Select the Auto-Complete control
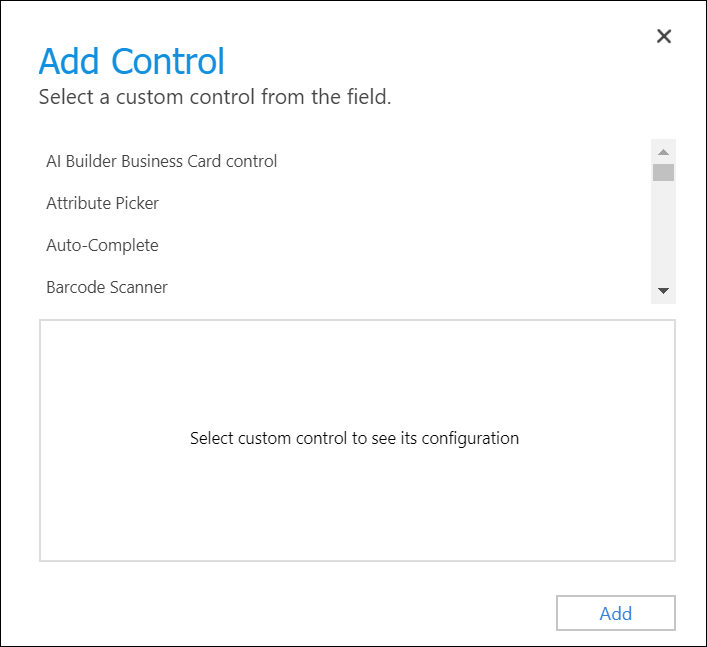The width and height of the screenshot is (707, 647). tap(345, 245)
